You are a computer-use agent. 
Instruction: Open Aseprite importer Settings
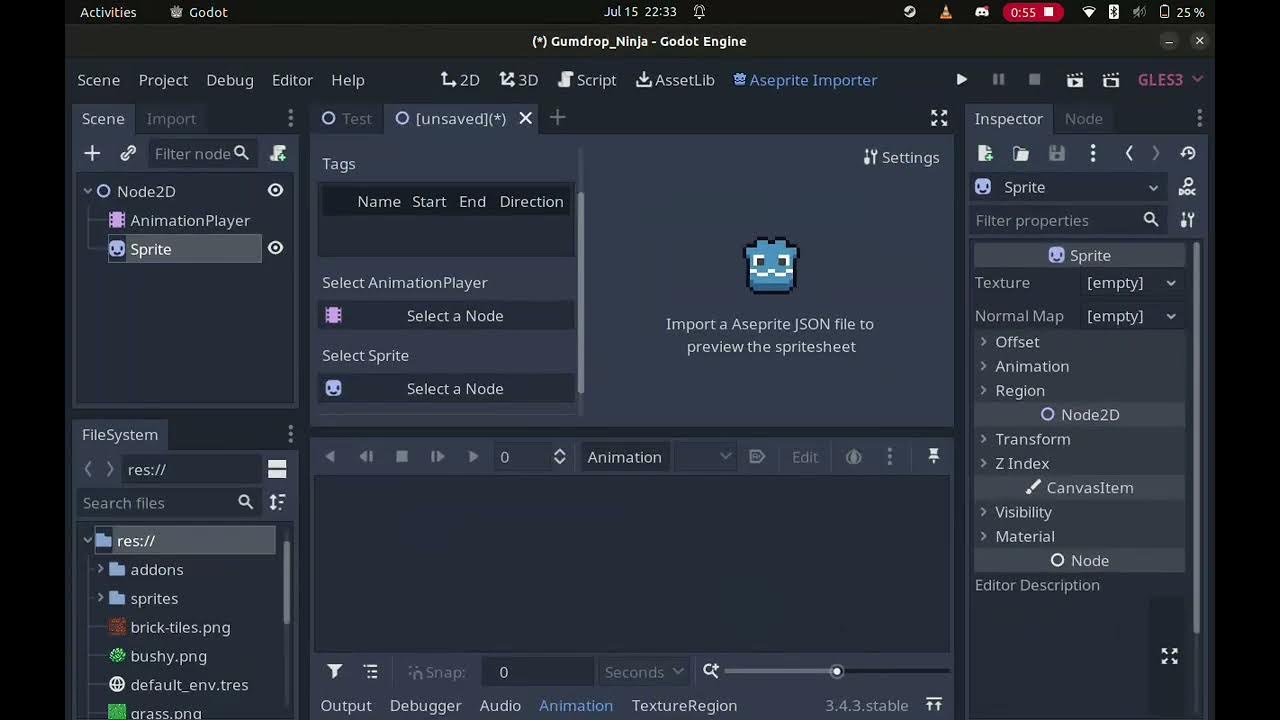click(x=901, y=157)
